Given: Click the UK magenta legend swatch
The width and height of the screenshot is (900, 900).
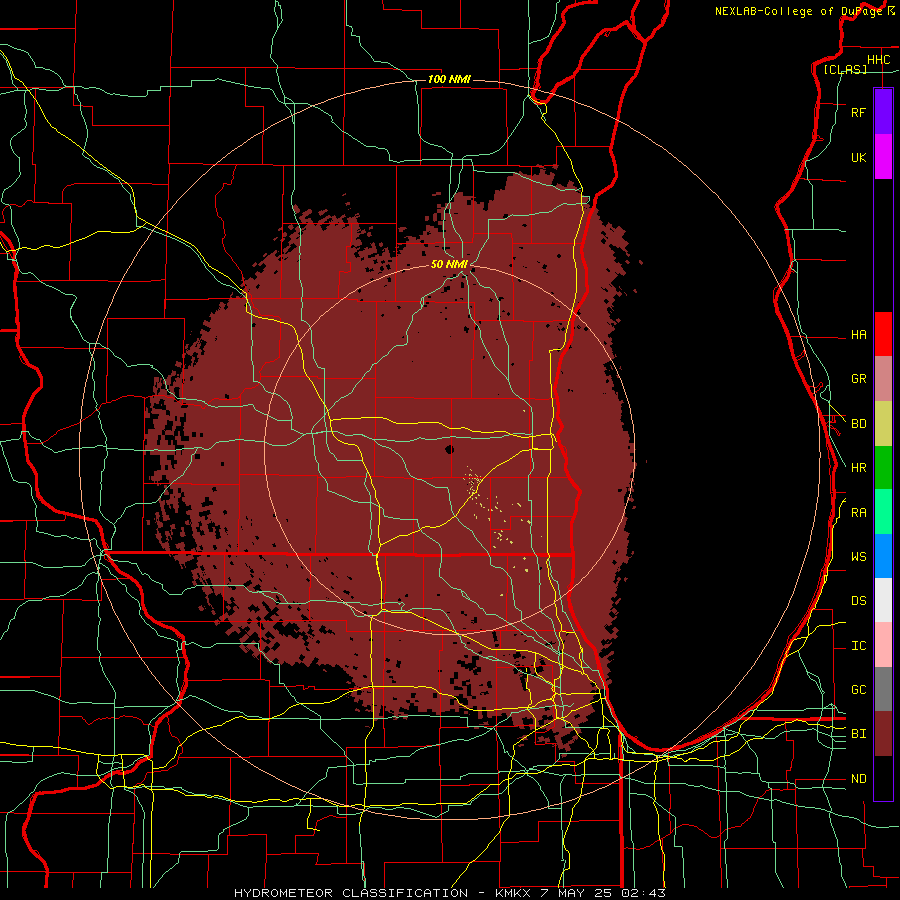Looking at the screenshot, I should point(883,157).
